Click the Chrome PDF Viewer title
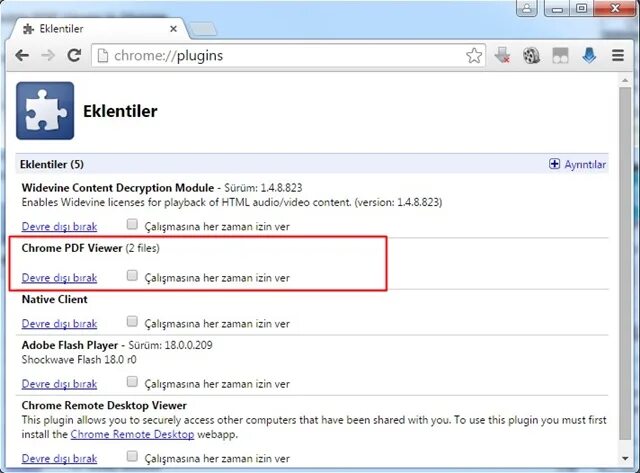640x473 pixels. click(x=72, y=248)
